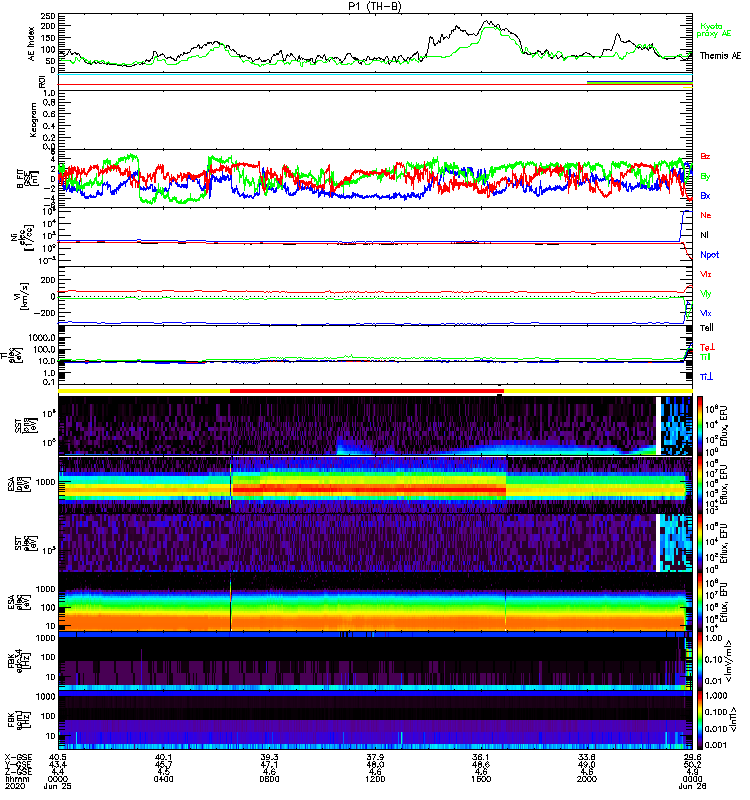Click the green "By" legend label
Image resolution: width=750 pixels, height=800 pixels.
tap(705, 177)
